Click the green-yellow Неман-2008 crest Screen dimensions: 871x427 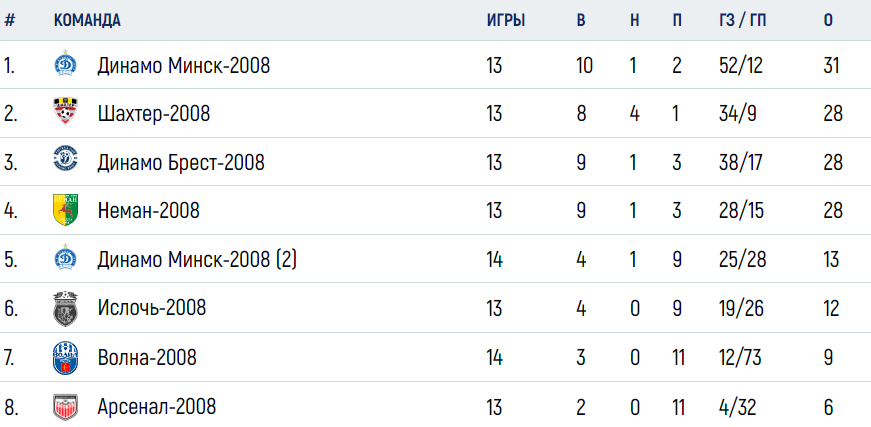(x=66, y=209)
